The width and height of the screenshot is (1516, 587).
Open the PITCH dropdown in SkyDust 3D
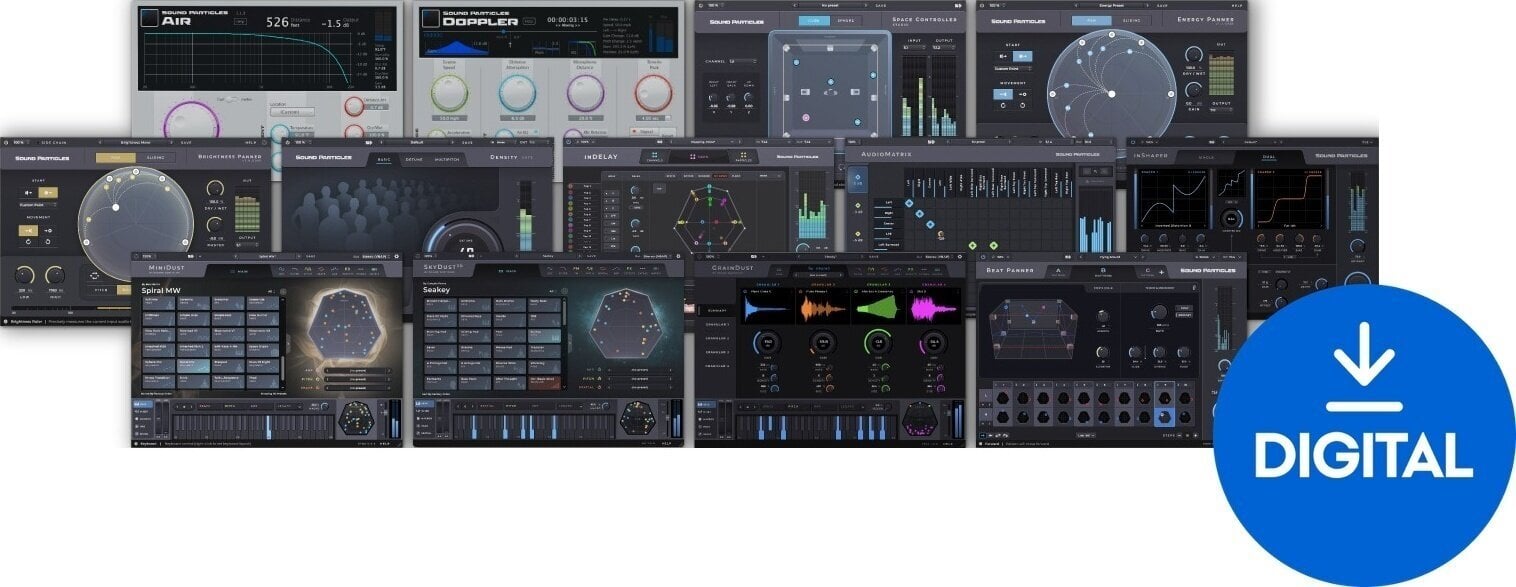click(x=639, y=379)
